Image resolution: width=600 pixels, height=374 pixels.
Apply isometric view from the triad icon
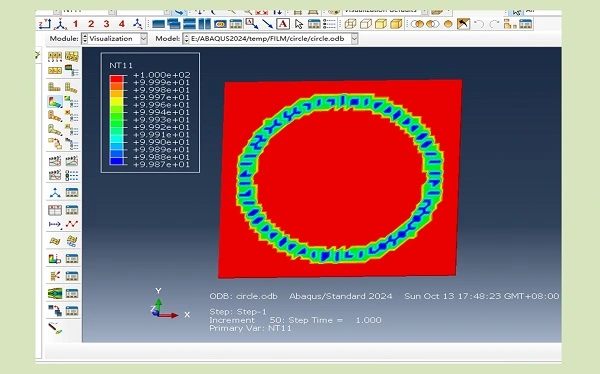pos(137,24)
